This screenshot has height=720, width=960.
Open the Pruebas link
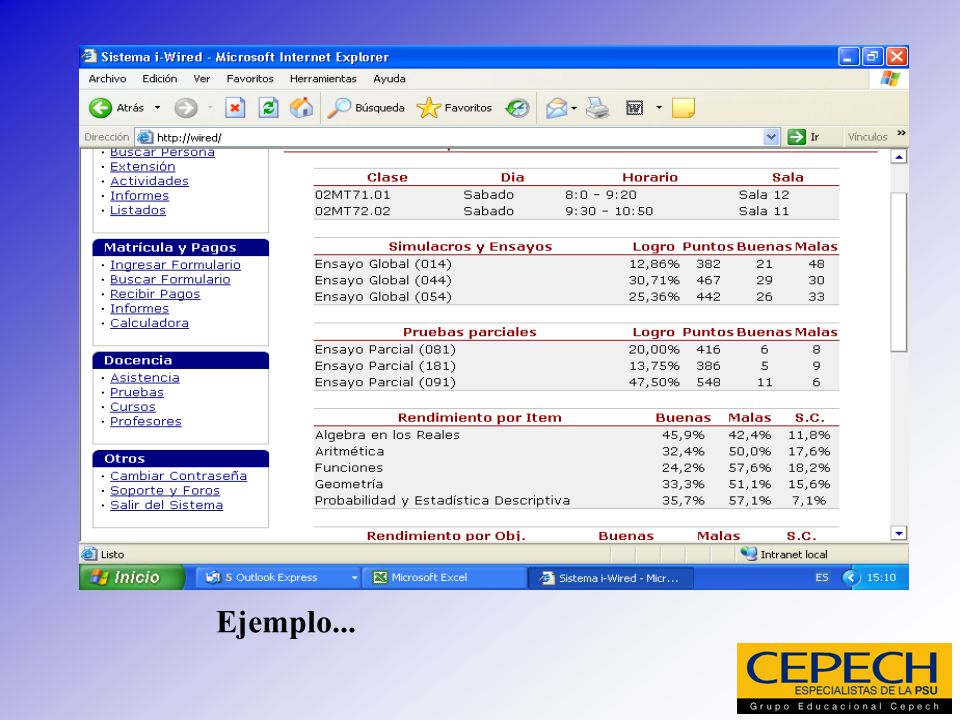pyautogui.click(x=137, y=392)
